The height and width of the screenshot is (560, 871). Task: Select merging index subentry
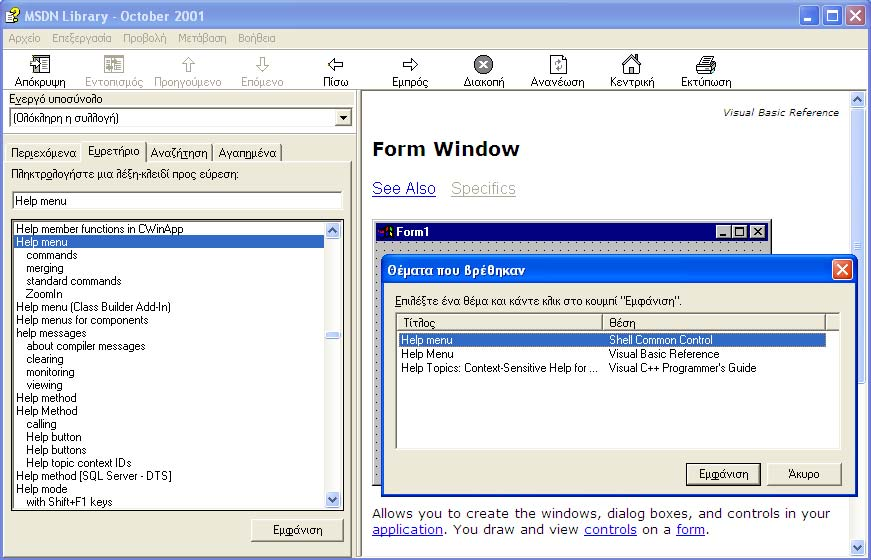point(44,268)
